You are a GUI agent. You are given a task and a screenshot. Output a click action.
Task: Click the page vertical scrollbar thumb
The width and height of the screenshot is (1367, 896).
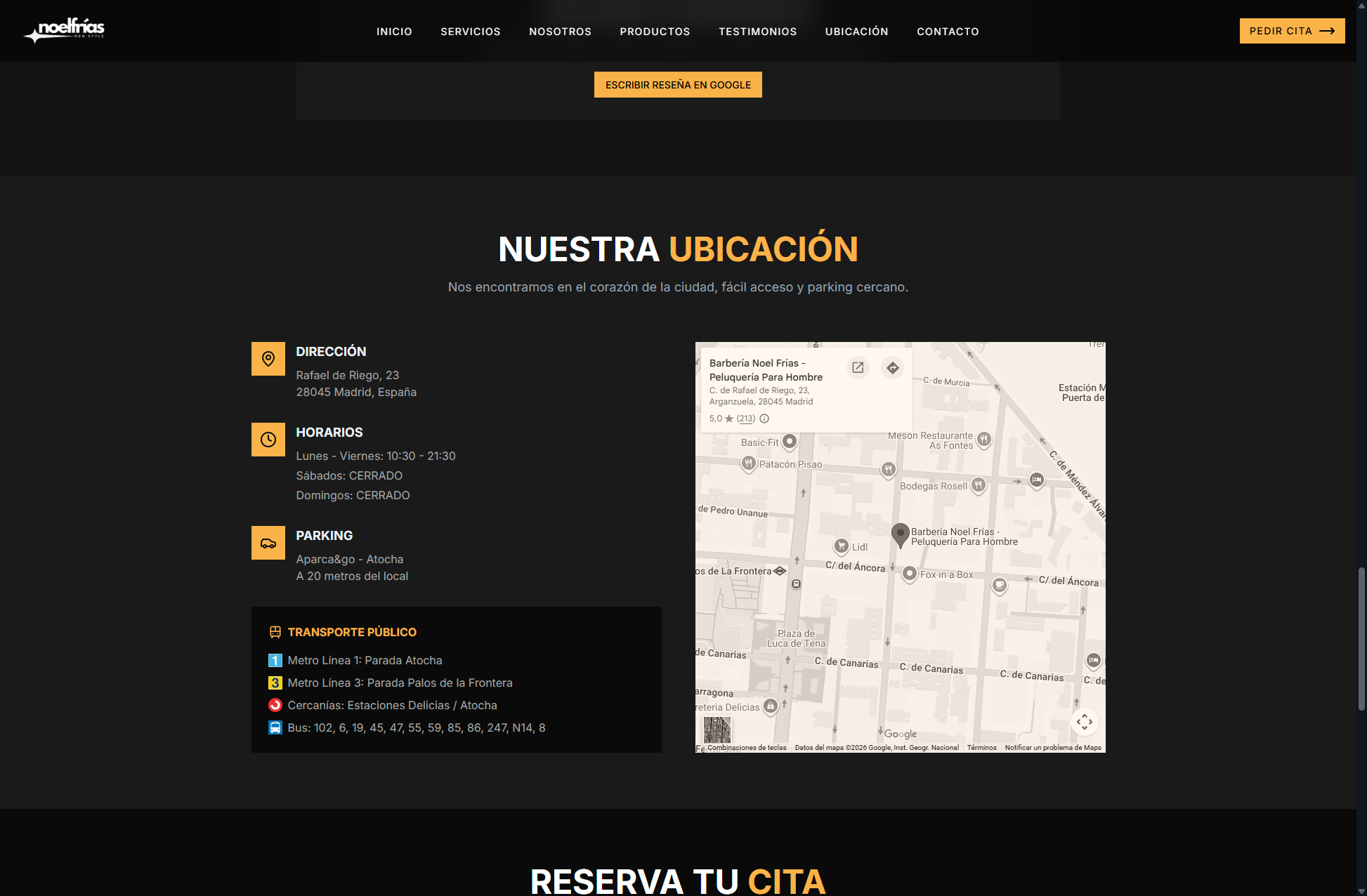pos(1361,639)
